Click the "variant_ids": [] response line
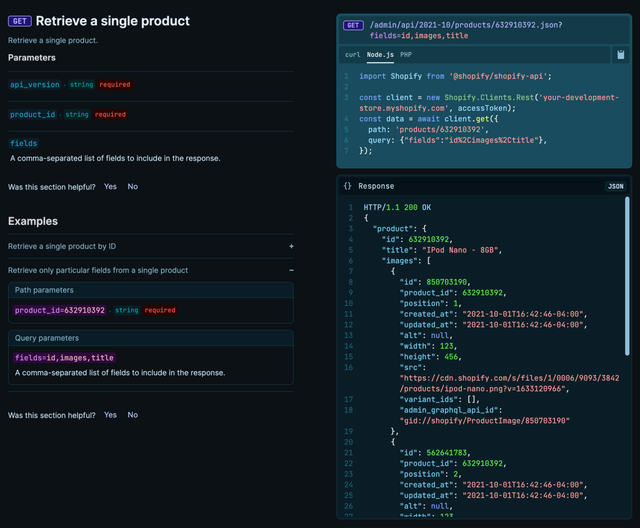This screenshot has width=640, height=528. 440,399
